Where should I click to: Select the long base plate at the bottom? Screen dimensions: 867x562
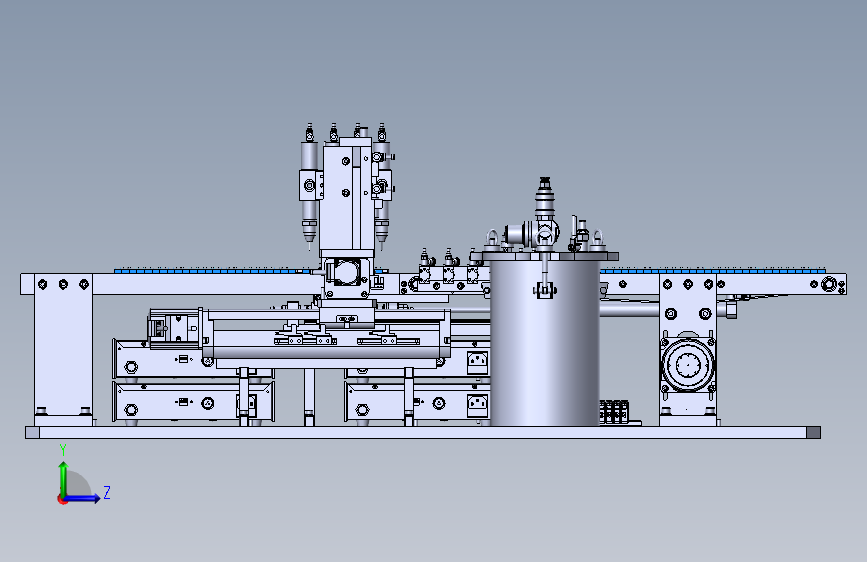click(423, 432)
